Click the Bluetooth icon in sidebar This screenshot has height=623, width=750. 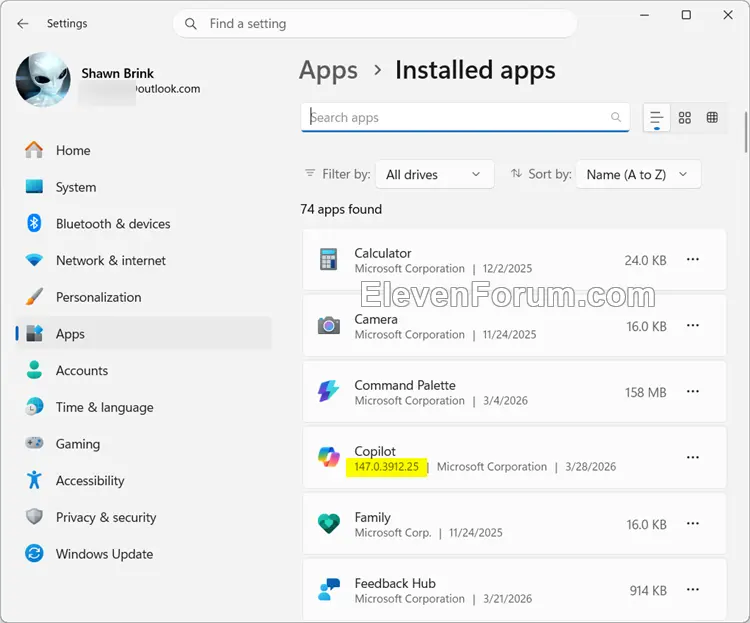(x=34, y=223)
